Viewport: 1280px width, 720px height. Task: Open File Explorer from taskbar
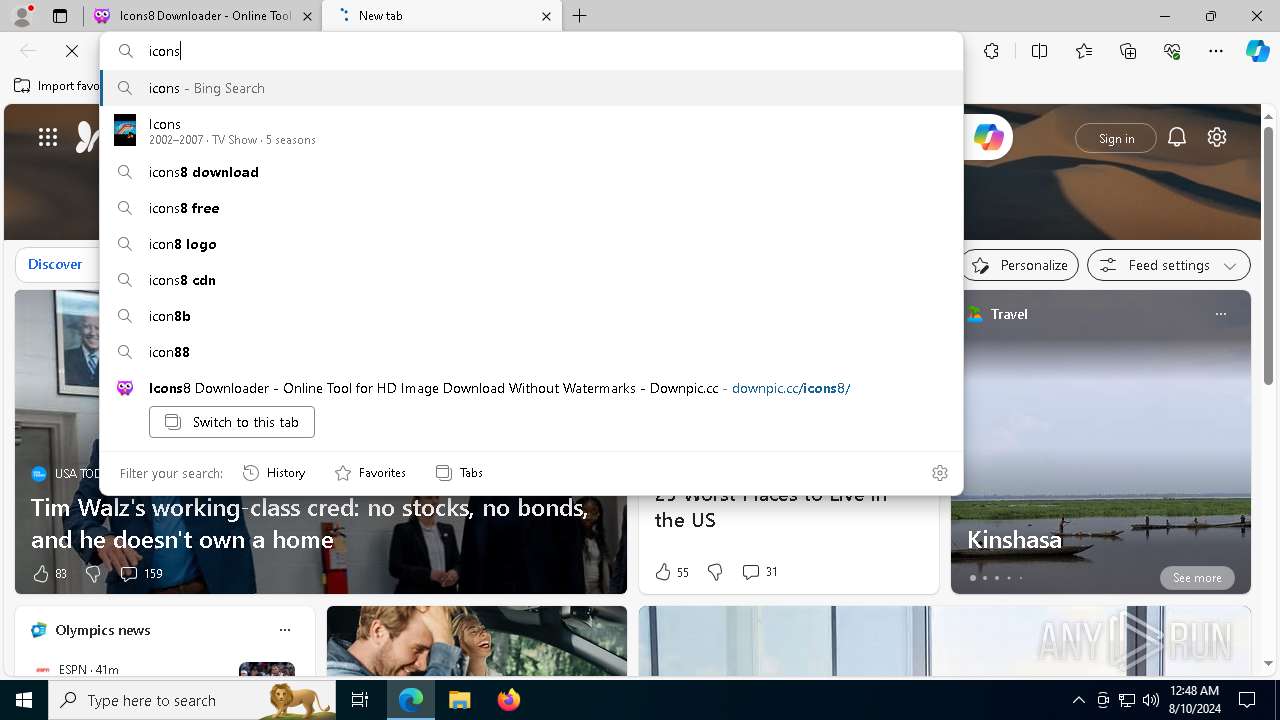(459, 700)
